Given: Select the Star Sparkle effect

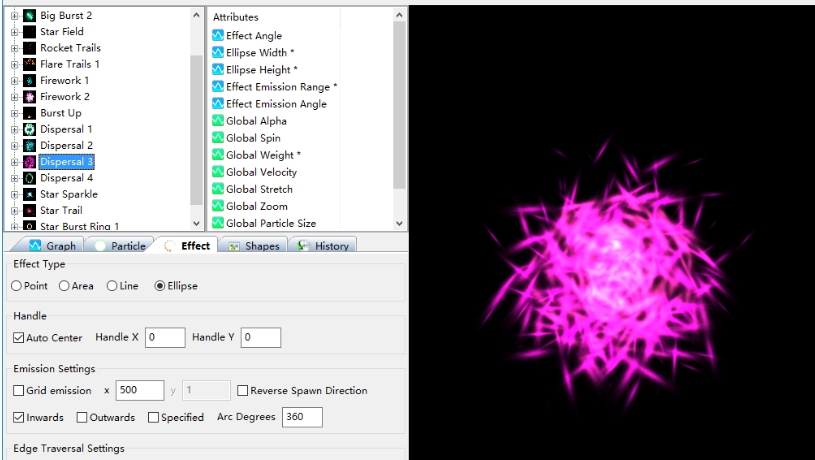Looking at the screenshot, I should (68, 194).
